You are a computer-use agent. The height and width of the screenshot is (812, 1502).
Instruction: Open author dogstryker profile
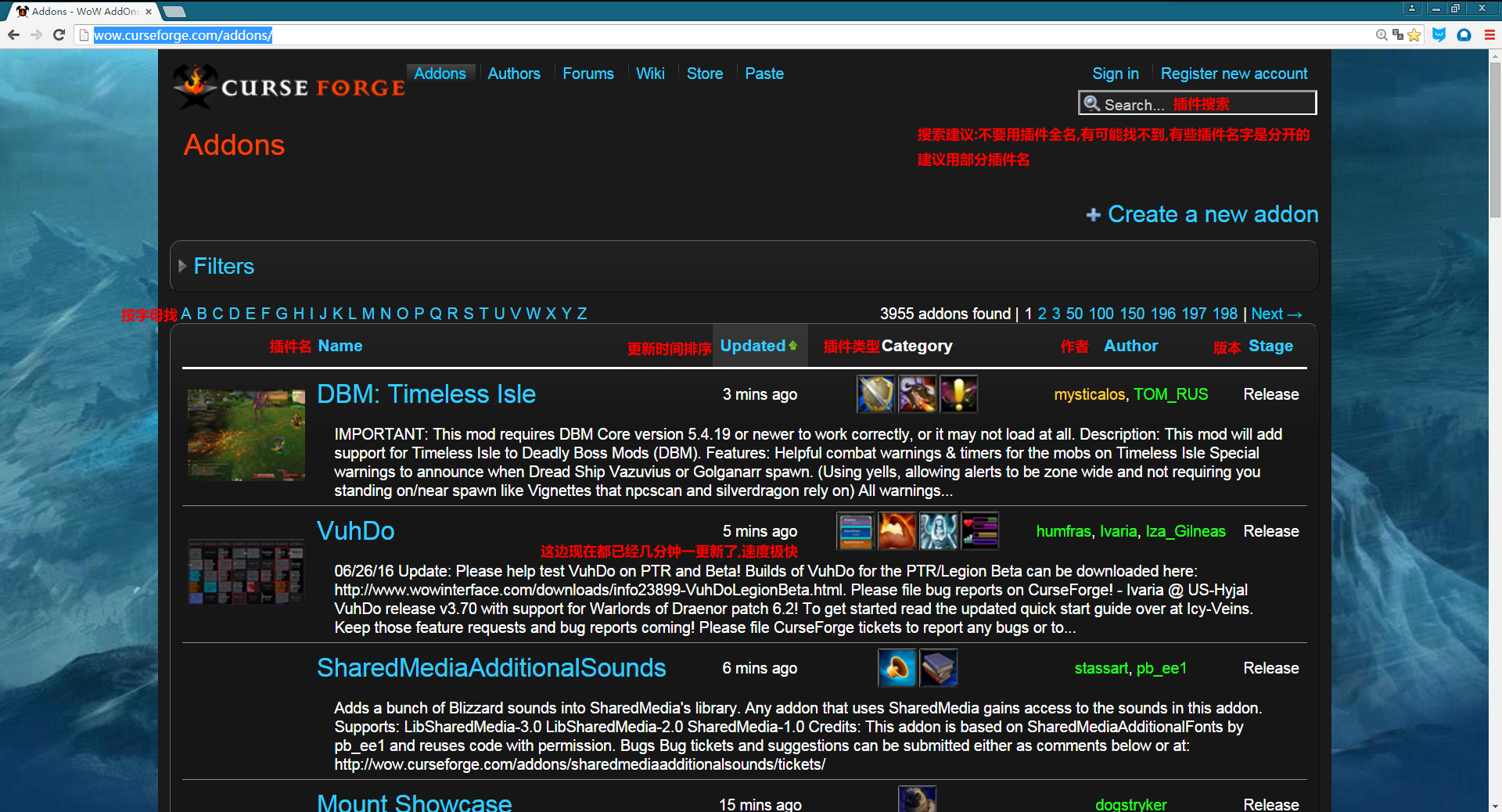1130,804
